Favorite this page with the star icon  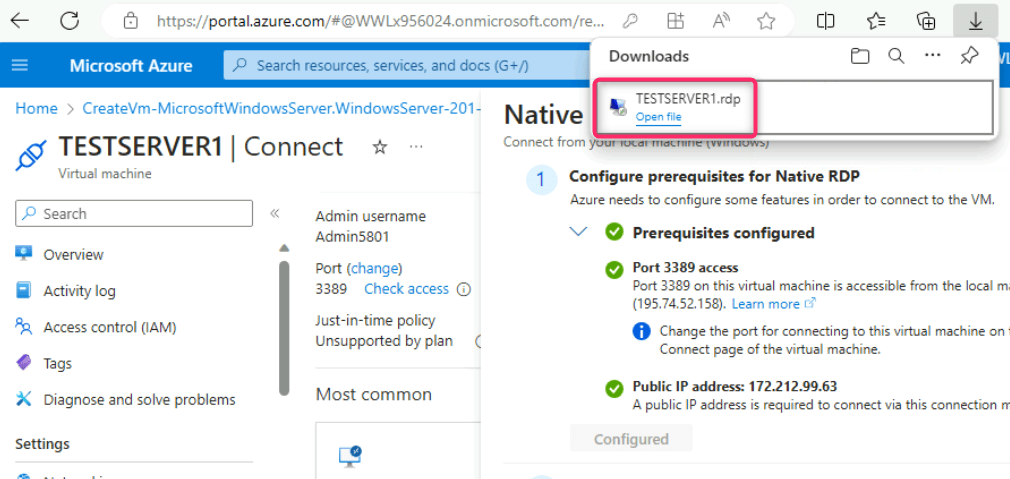(766, 20)
